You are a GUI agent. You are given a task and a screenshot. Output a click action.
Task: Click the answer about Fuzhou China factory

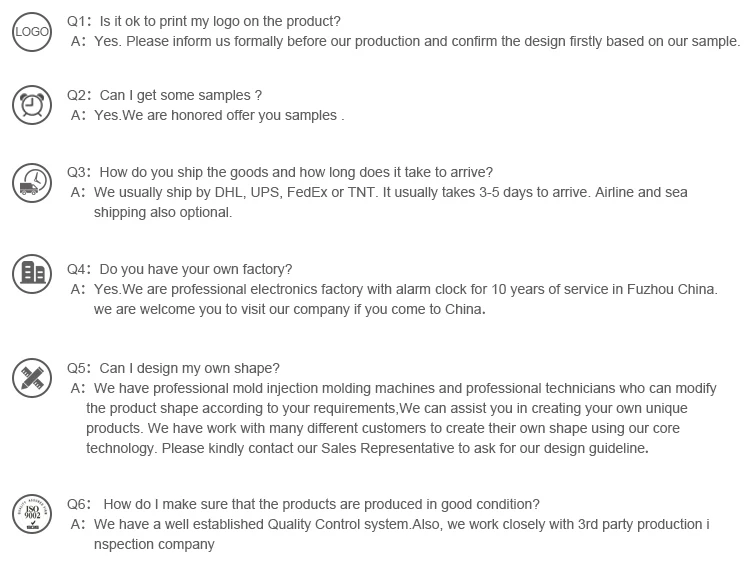405,289
